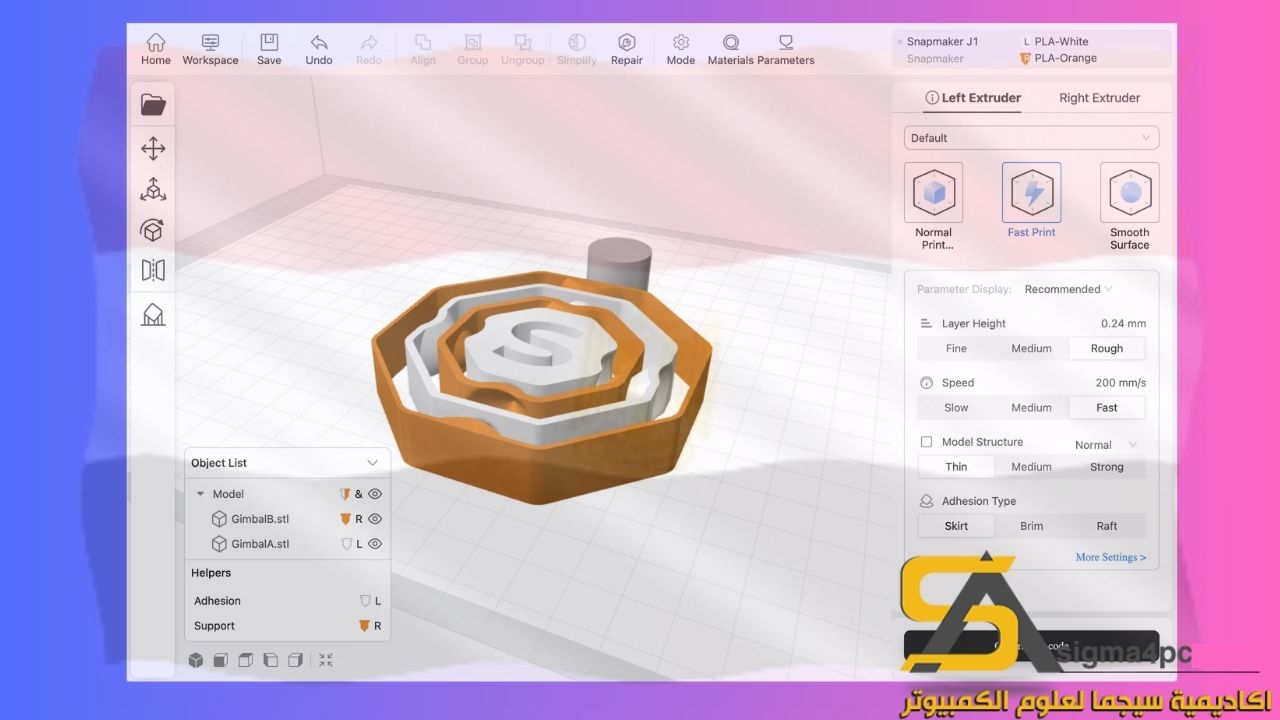Collapse the Model tree node

point(200,494)
